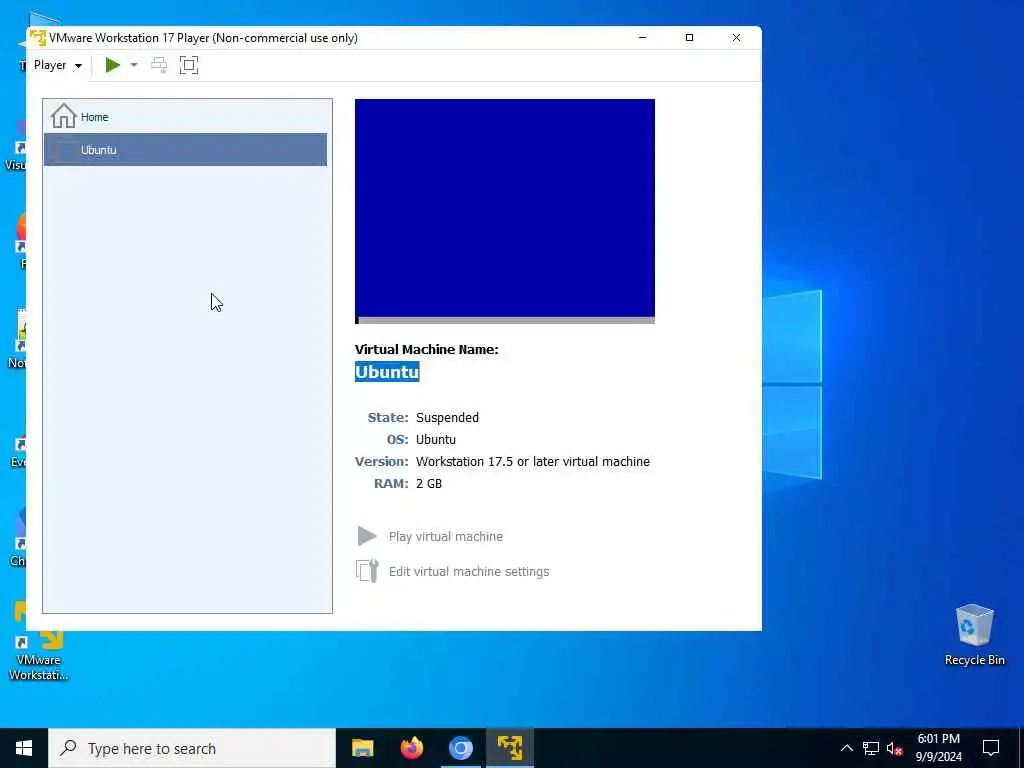The image size is (1024, 768).
Task: Click the network tray icon
Action: click(x=871, y=748)
